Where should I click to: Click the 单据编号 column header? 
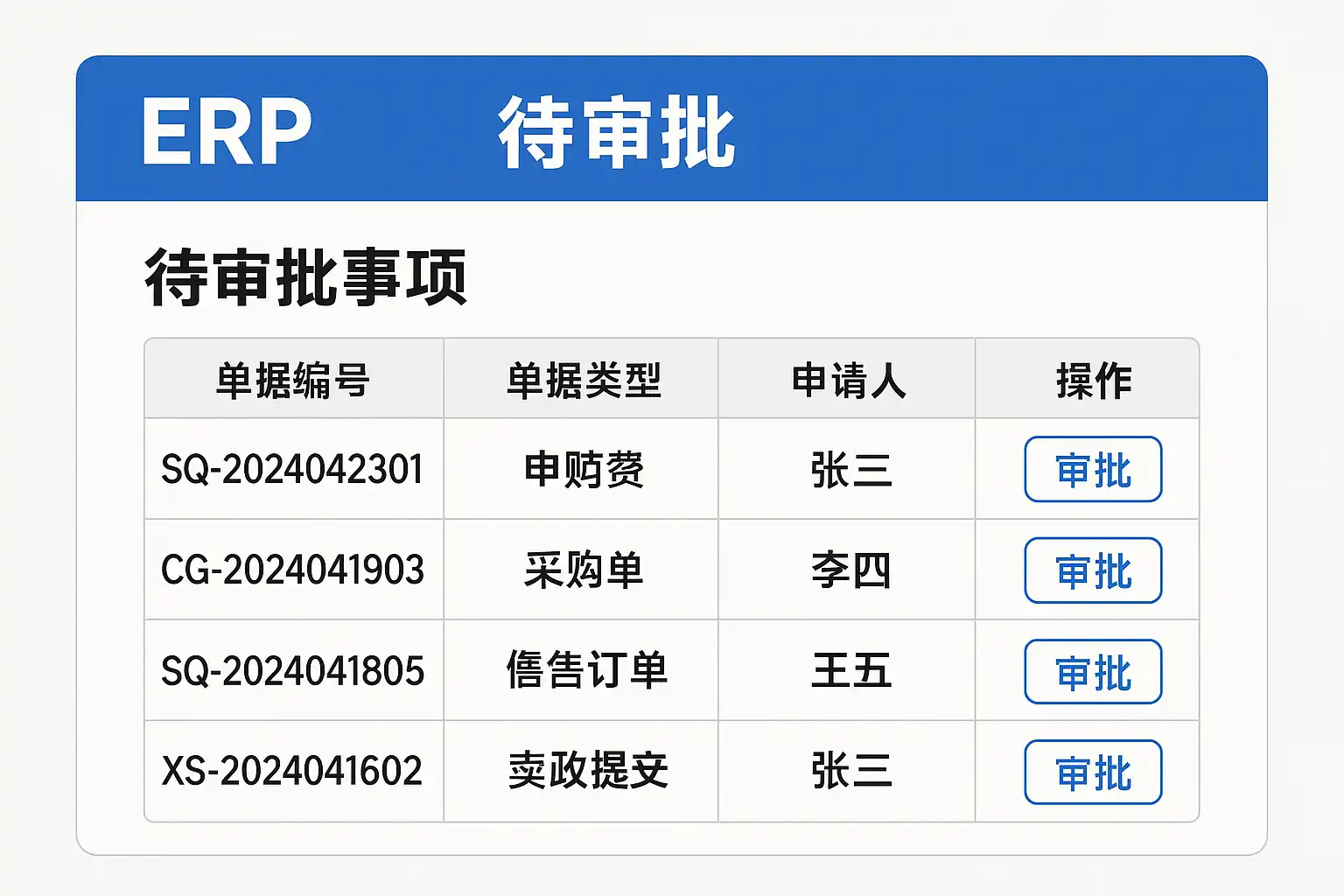tap(294, 380)
